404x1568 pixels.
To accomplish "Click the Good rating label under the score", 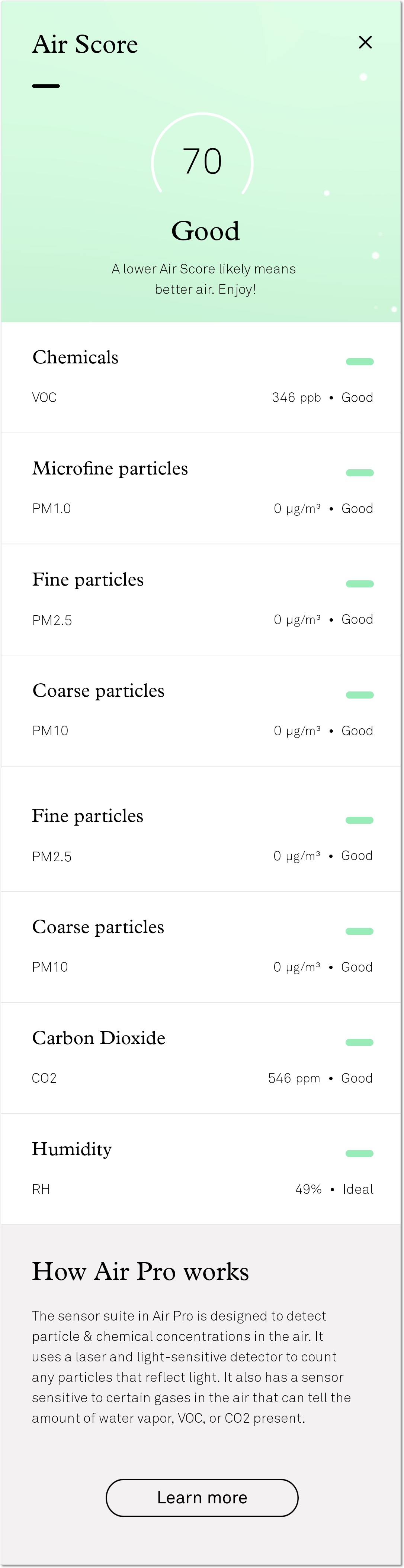I will tap(205, 231).
